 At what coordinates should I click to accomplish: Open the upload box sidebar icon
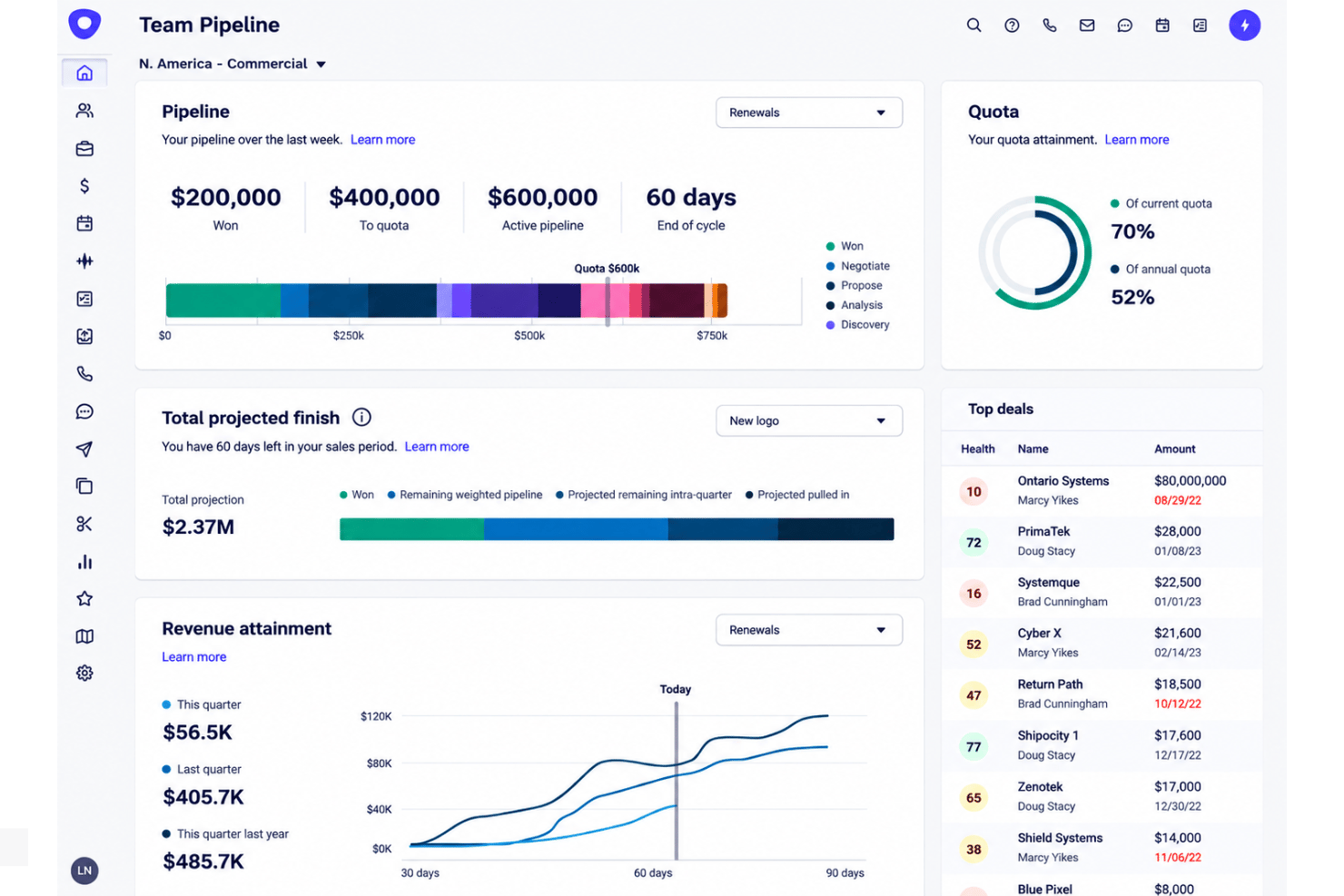pyautogui.click(x=84, y=336)
